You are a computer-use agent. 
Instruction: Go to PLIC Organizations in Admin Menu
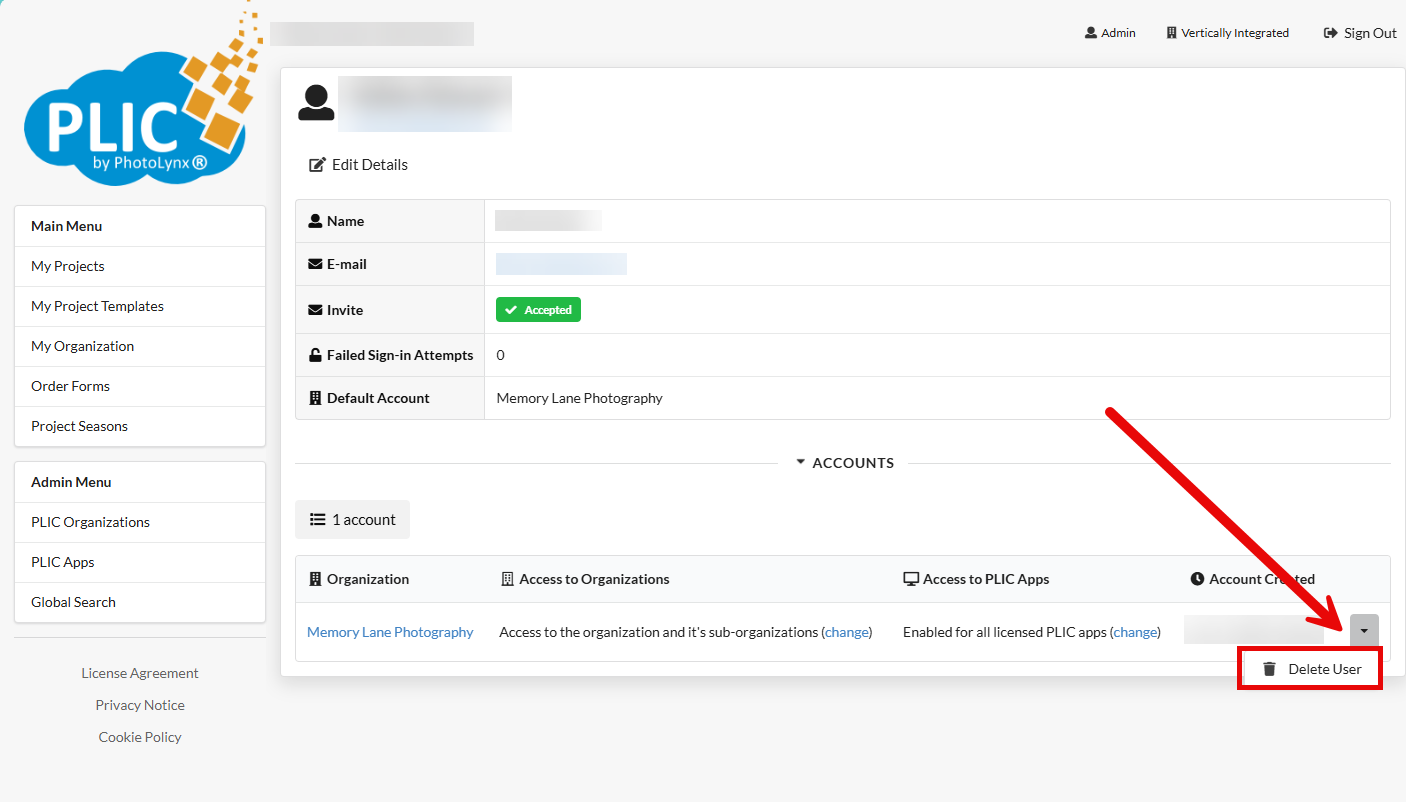pos(90,522)
